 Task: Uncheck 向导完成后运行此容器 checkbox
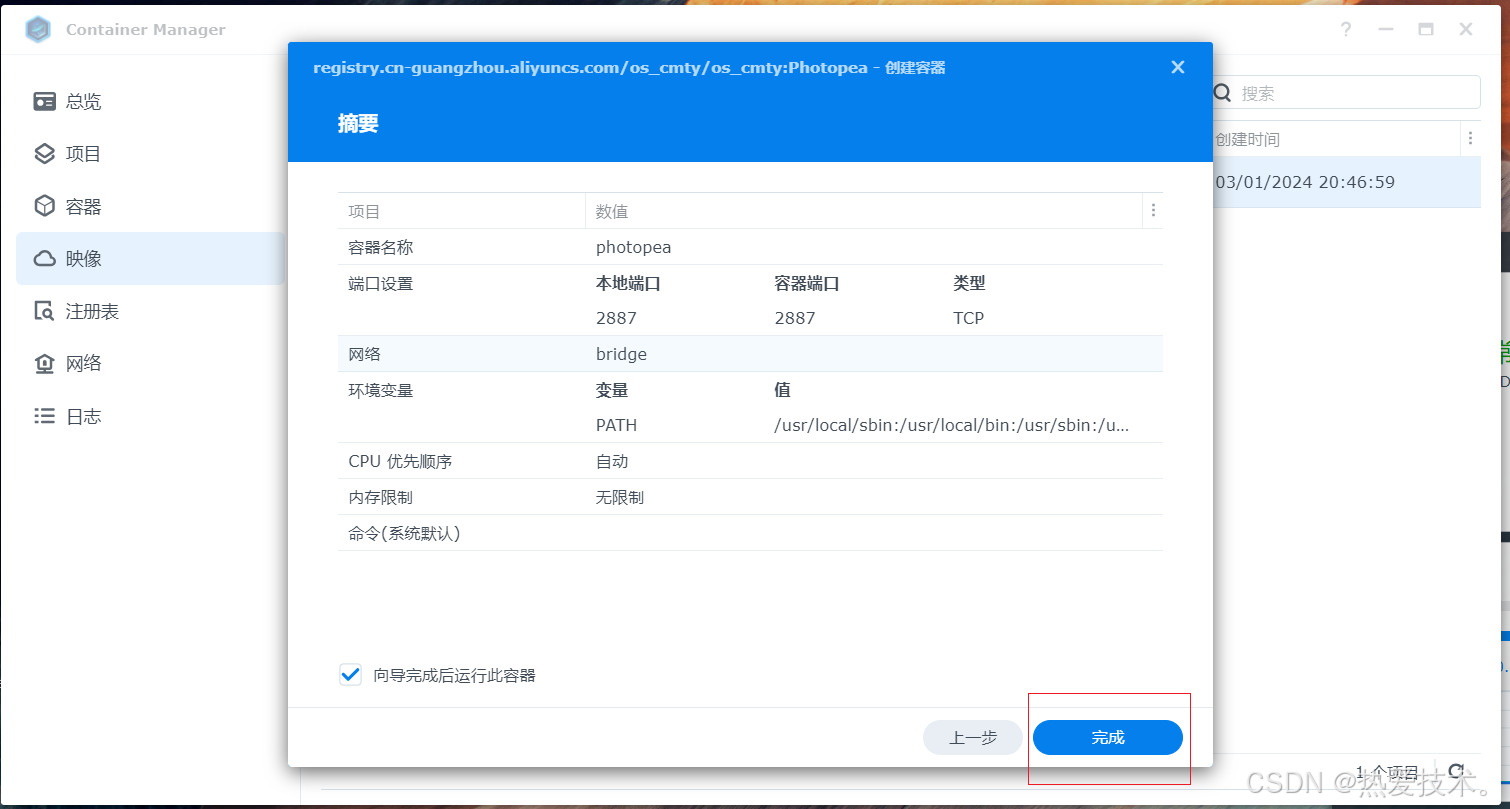350,674
